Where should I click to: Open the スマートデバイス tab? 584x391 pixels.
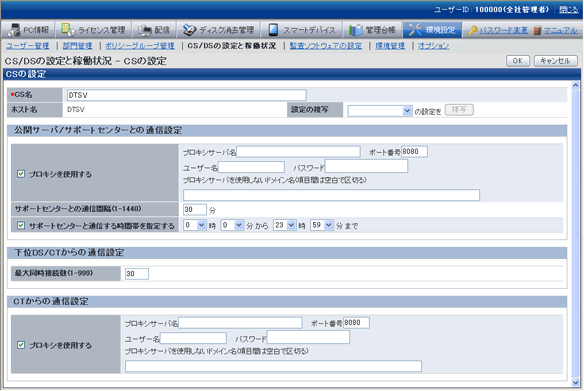[x=302, y=30]
